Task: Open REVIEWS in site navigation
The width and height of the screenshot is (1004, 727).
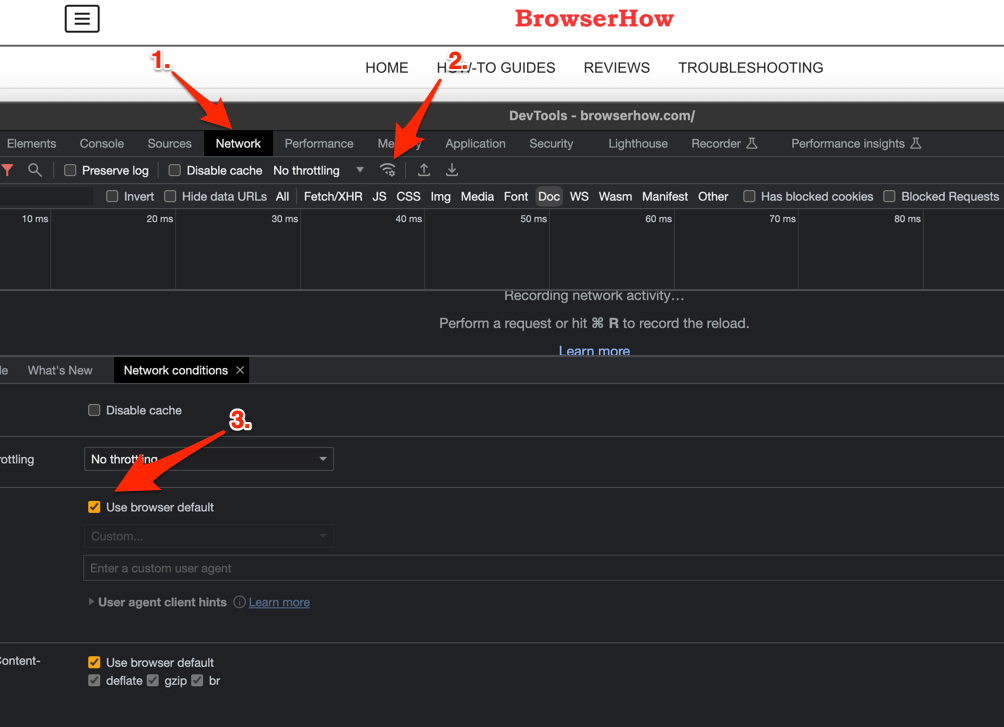Action: tap(617, 67)
